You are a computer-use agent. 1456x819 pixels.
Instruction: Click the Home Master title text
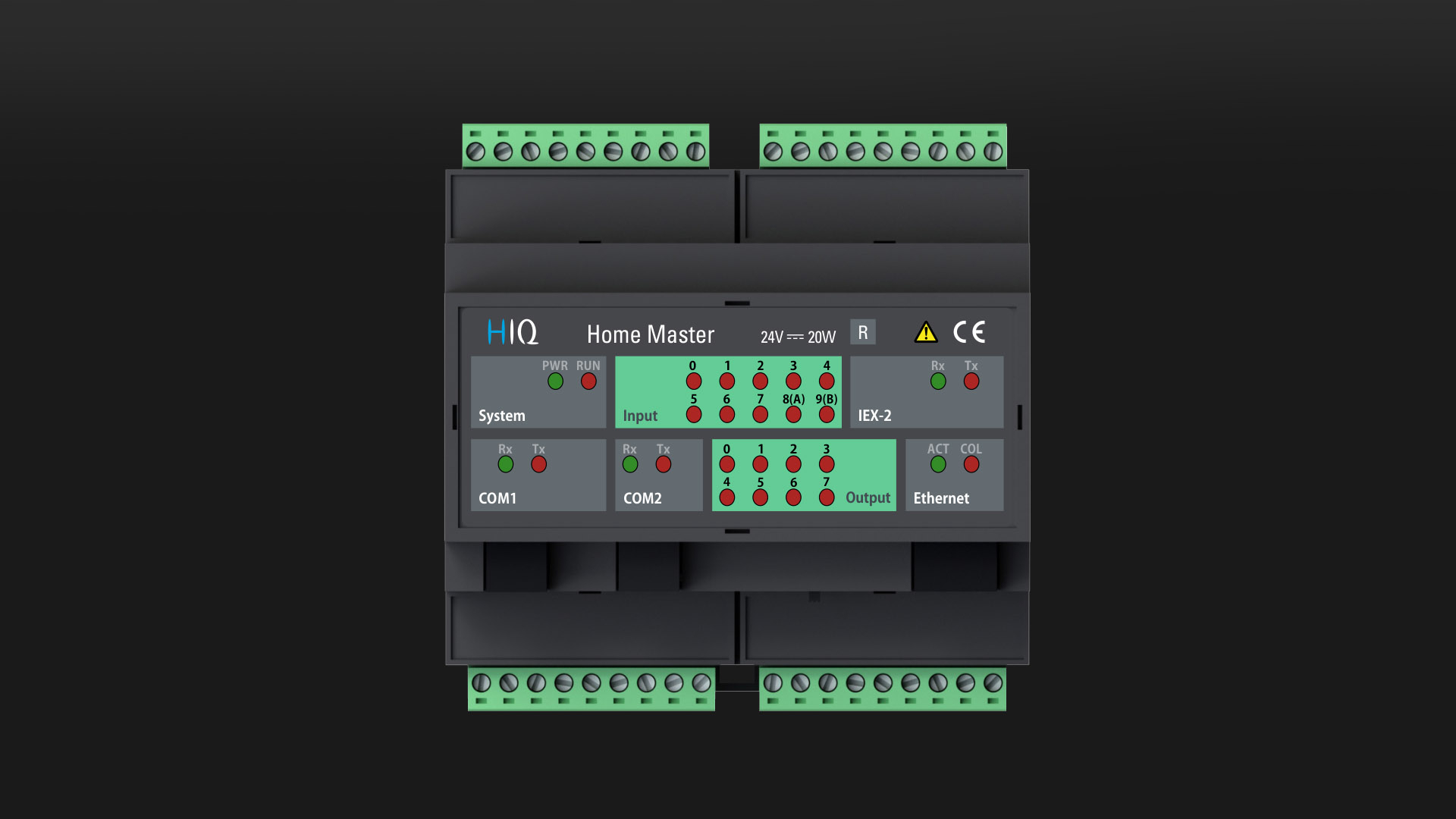[651, 334]
